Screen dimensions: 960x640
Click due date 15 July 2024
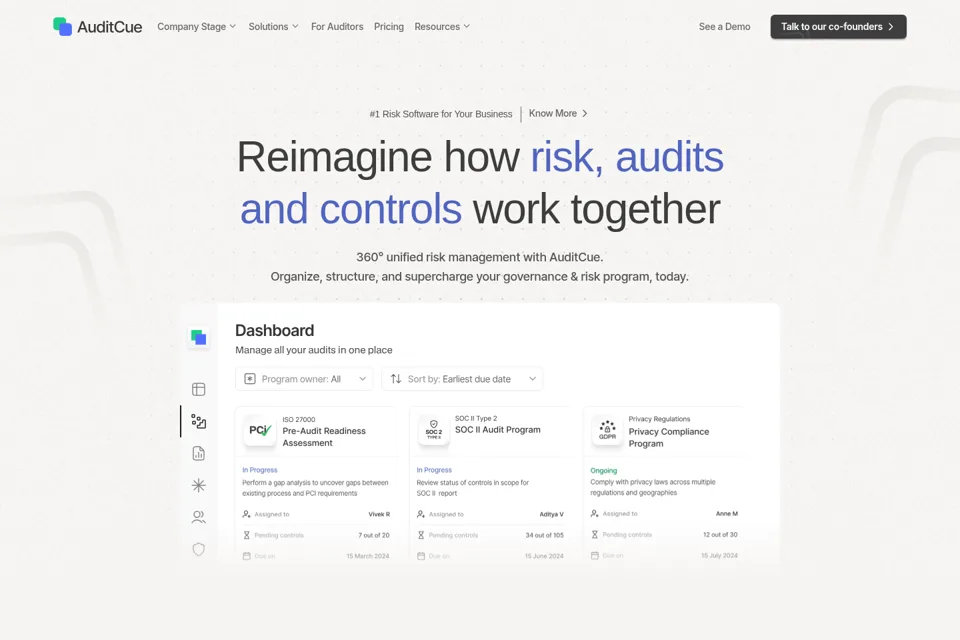click(719, 555)
